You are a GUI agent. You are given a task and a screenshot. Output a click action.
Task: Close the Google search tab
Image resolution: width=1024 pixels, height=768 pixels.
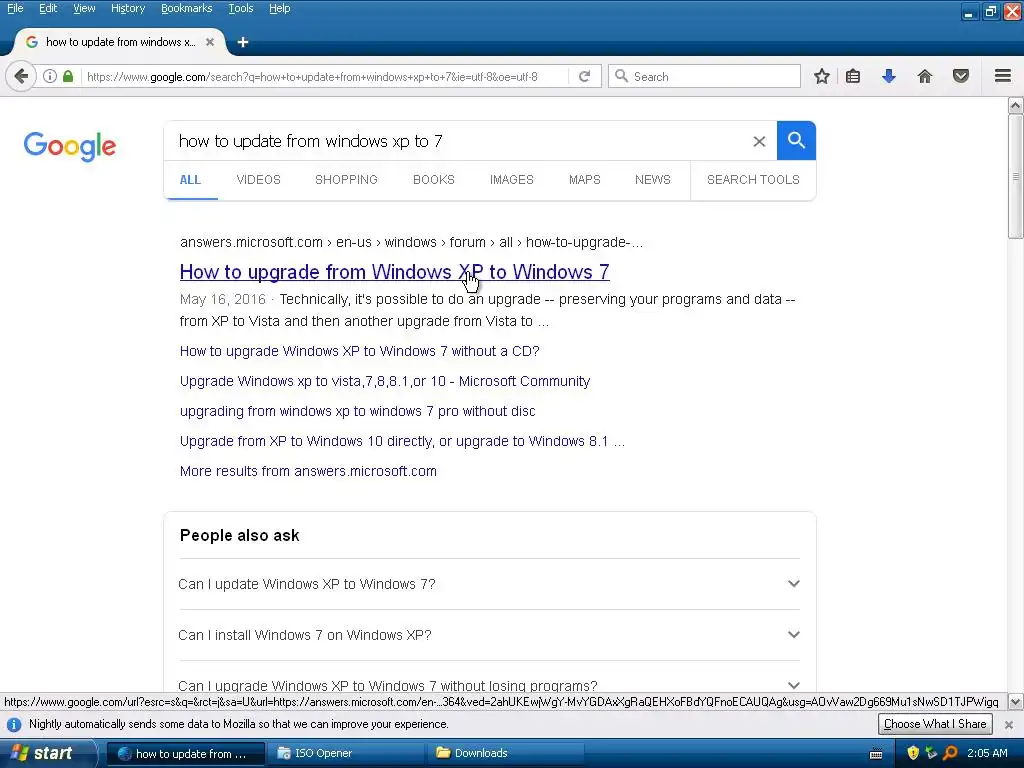210,42
